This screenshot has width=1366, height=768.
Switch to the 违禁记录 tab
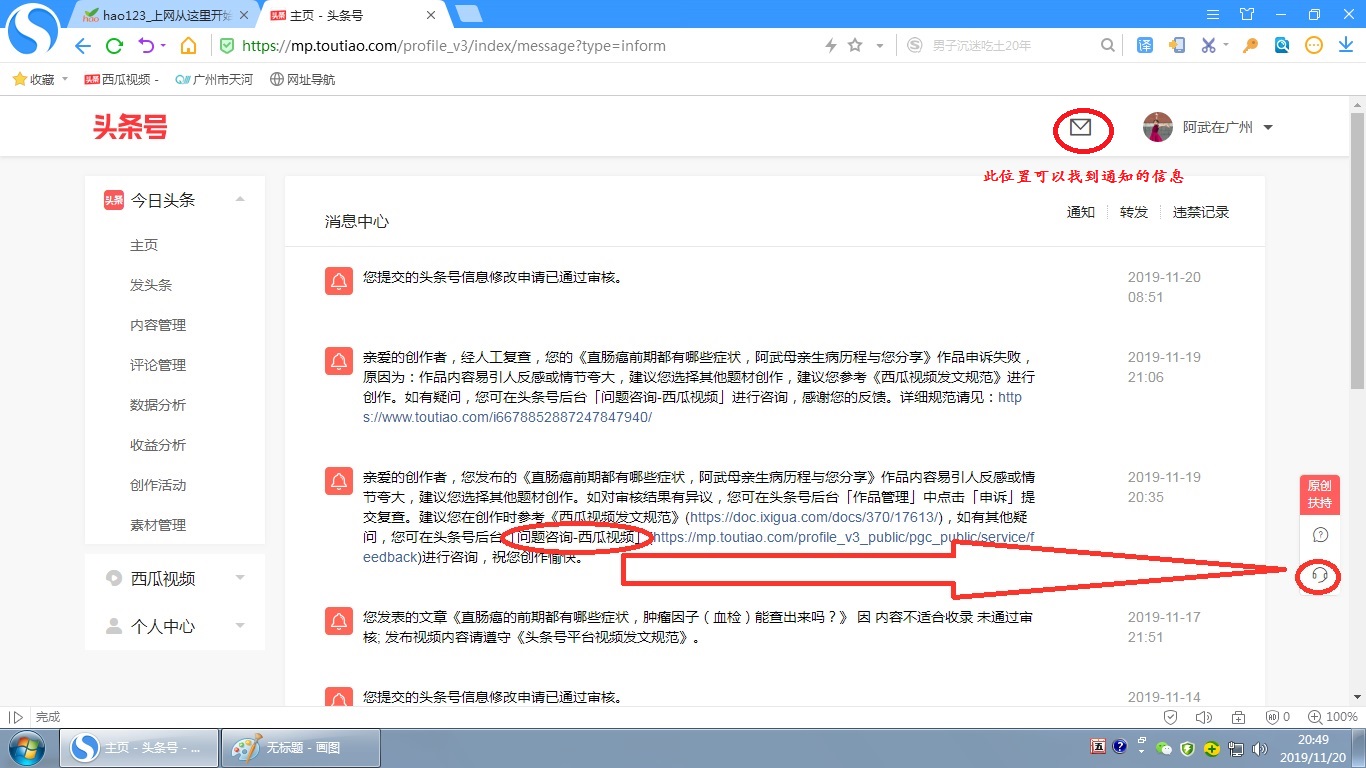coord(1200,212)
